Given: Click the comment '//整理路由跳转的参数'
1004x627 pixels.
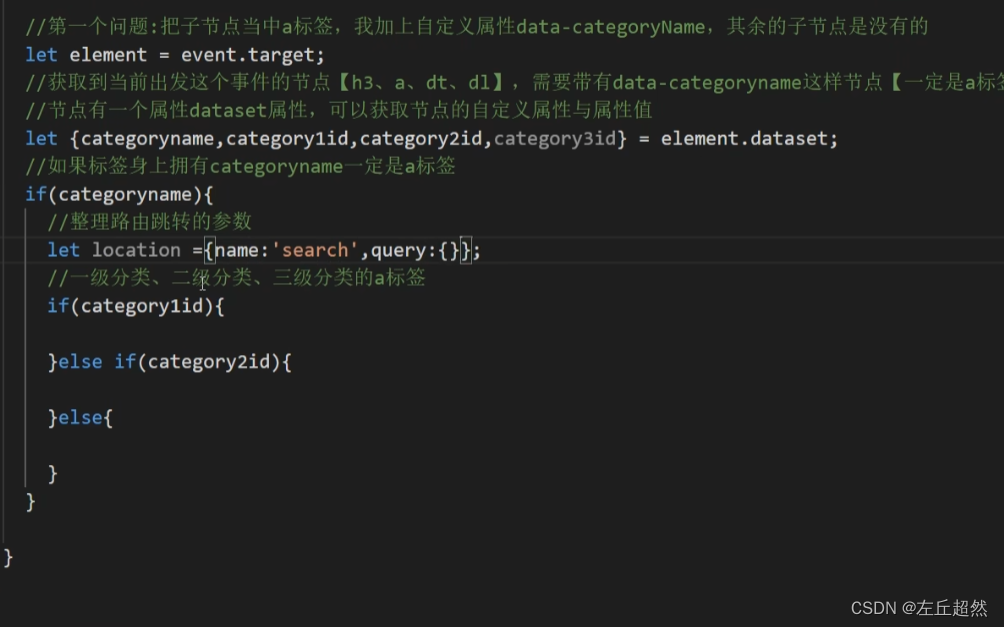Looking at the screenshot, I should click(x=149, y=222).
